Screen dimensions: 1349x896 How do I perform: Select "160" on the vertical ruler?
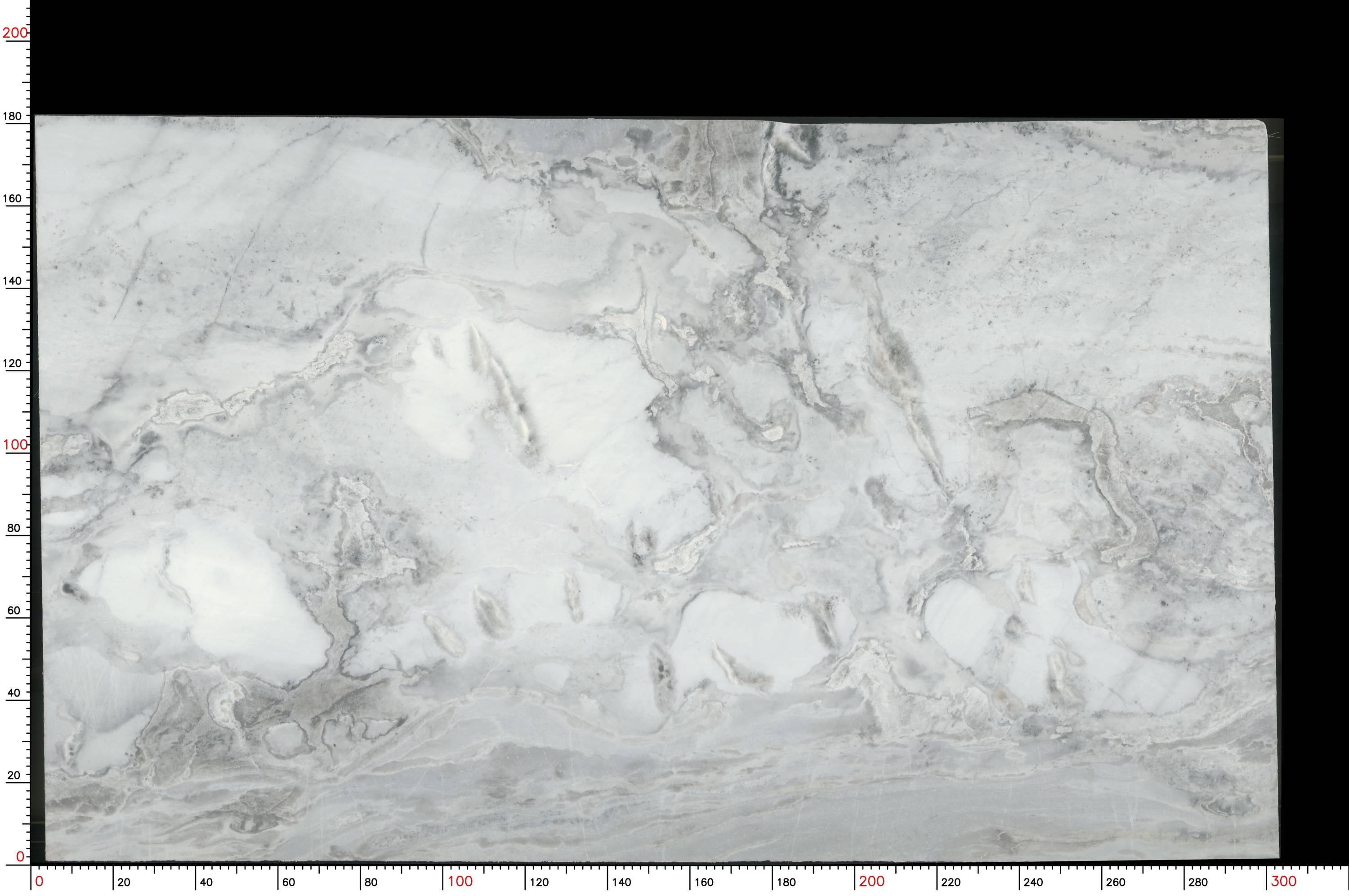coord(13,198)
